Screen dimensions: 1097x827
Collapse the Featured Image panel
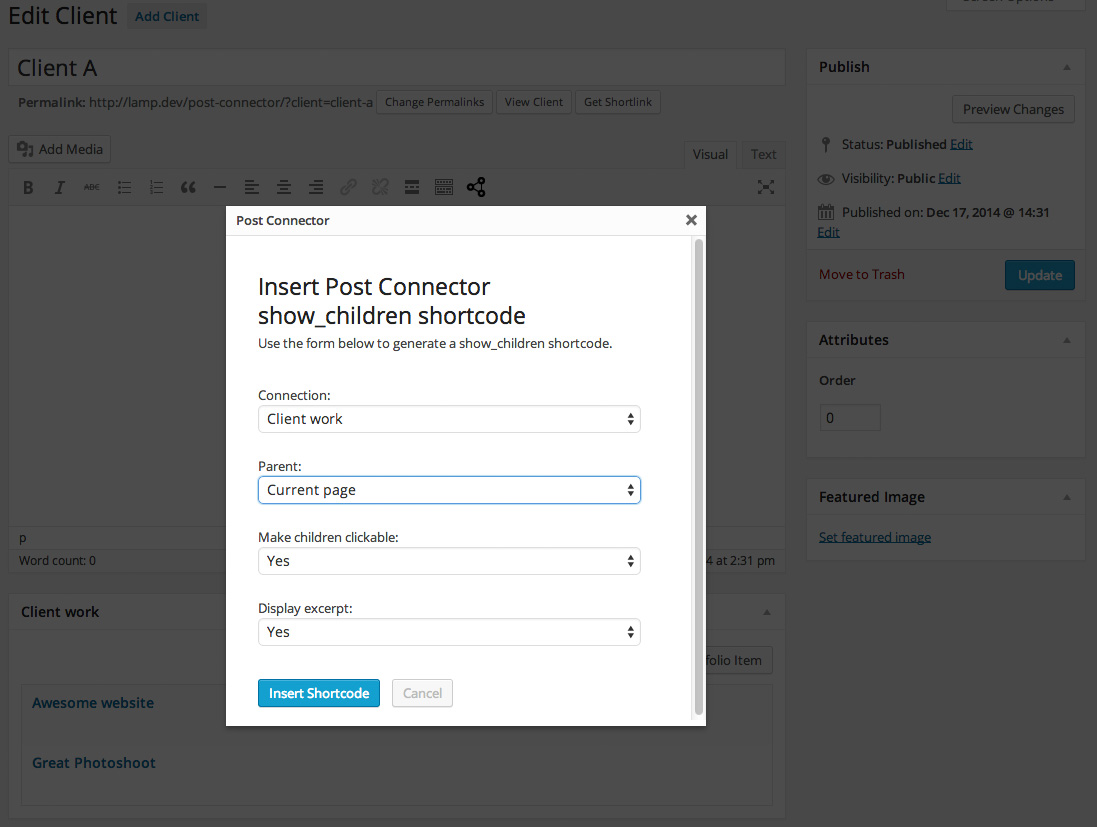coord(1067,497)
